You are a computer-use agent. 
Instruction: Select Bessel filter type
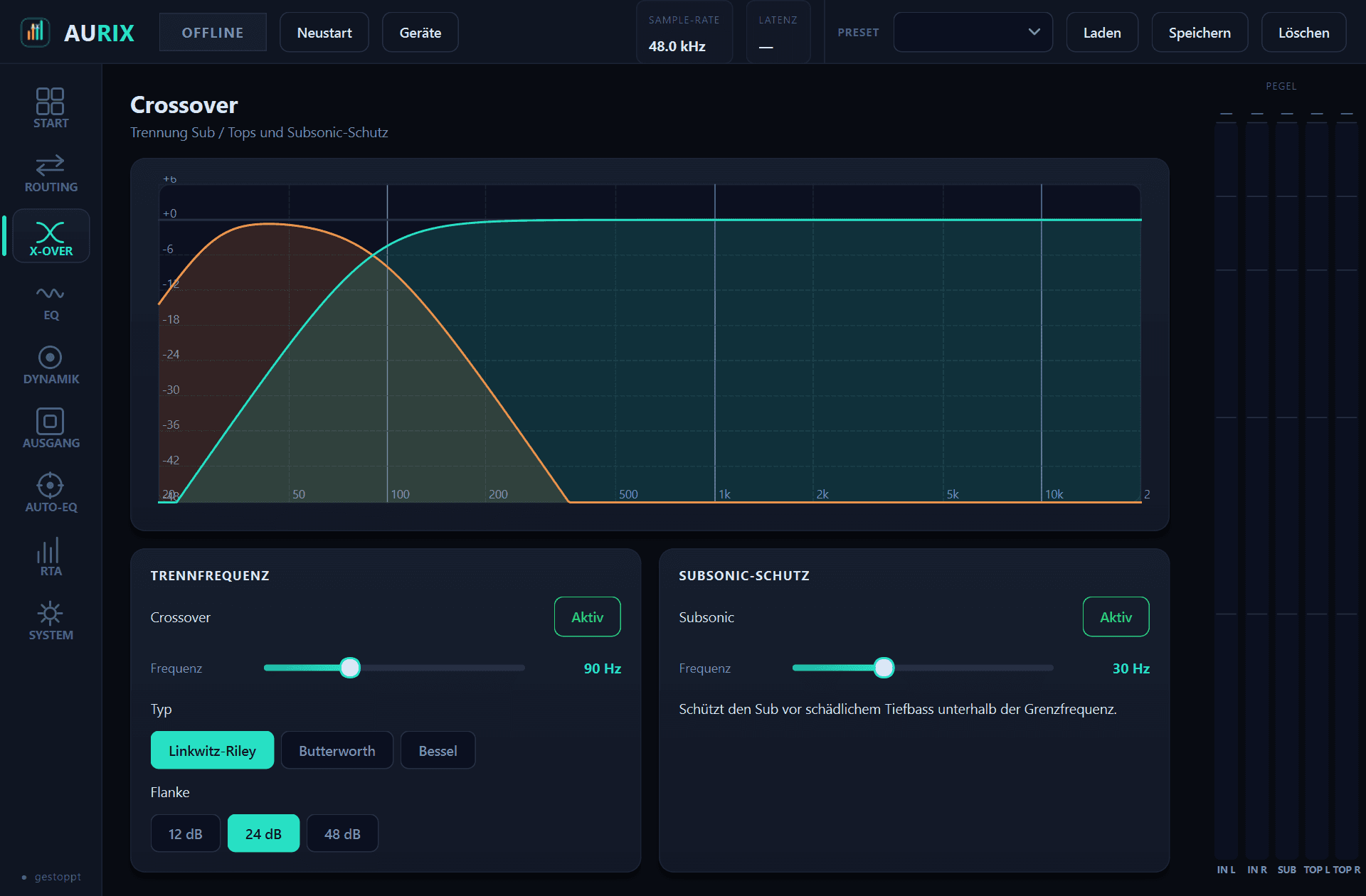click(x=438, y=750)
